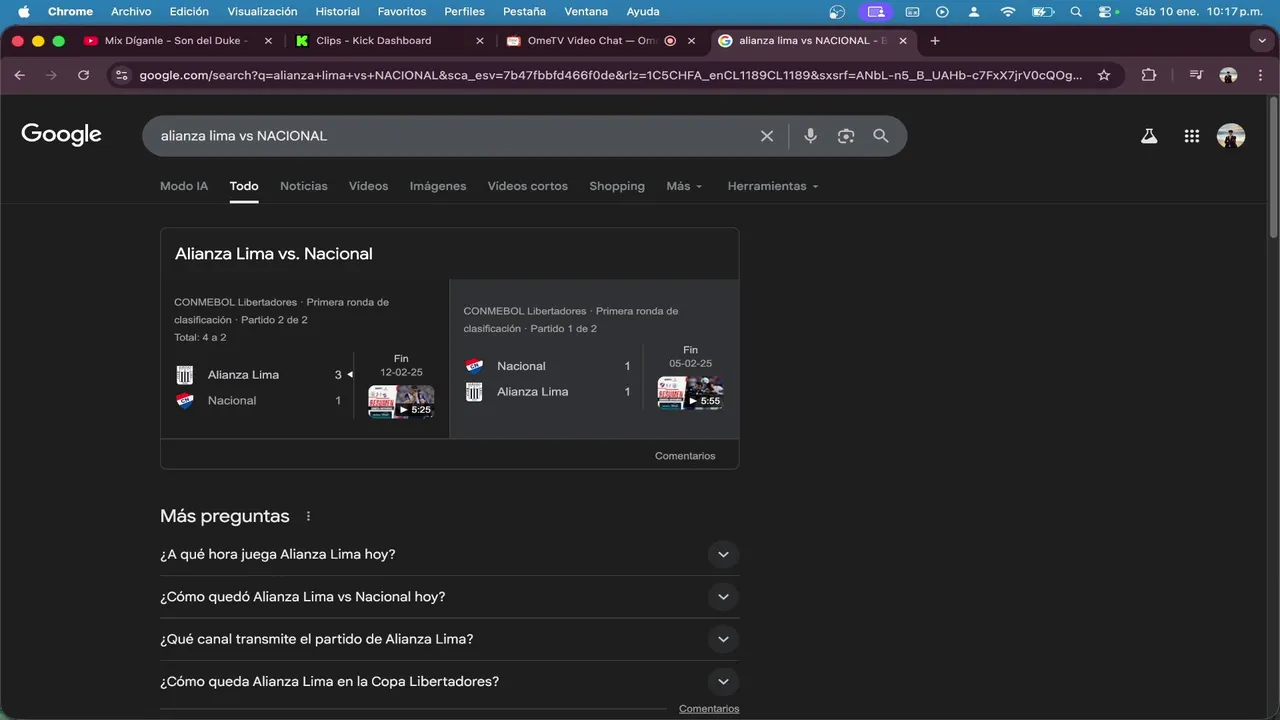Viewport: 1280px width, 720px height.
Task: Open the Más dropdown in search filters
Action: pos(684,186)
